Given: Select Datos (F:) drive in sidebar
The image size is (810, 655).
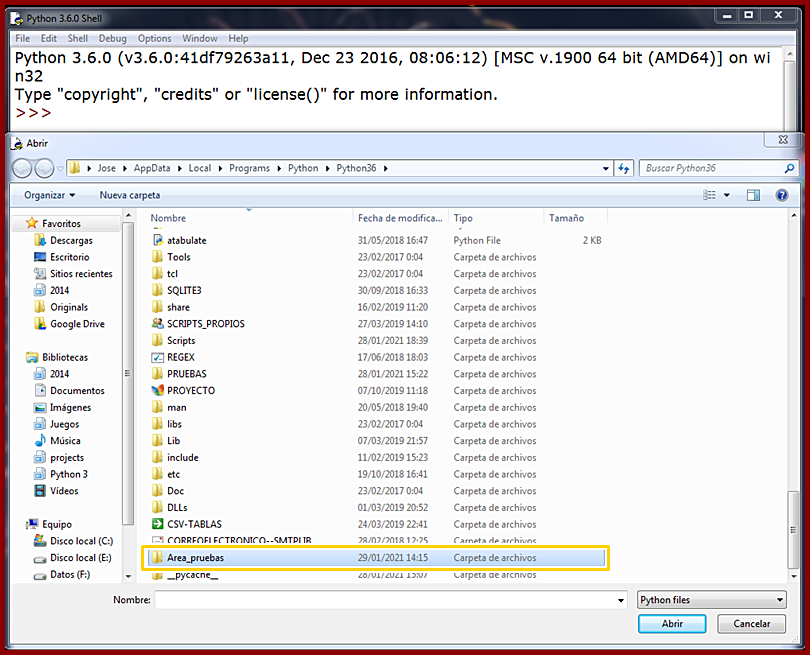Looking at the screenshot, I should click(70, 574).
